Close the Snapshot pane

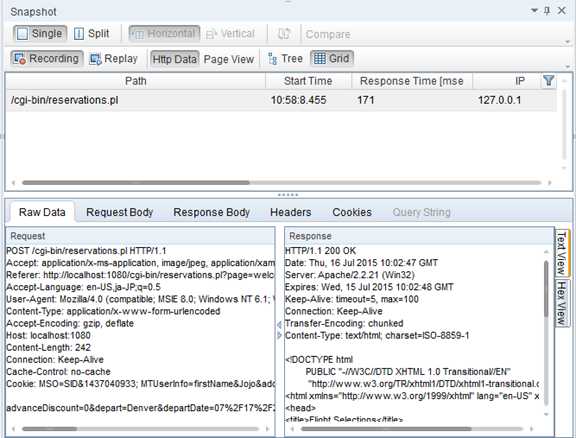click(x=562, y=11)
